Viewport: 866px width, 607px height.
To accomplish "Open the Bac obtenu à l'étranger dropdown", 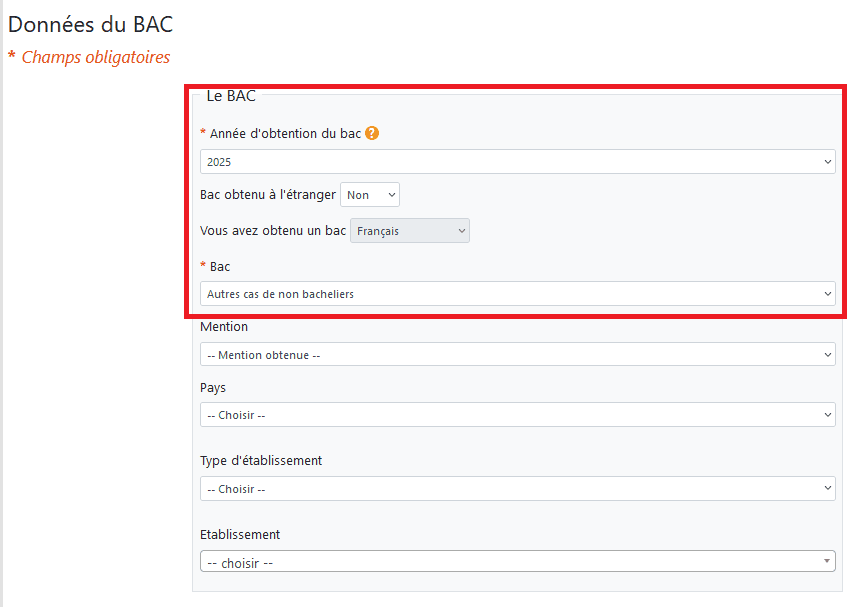I will click(x=370, y=195).
